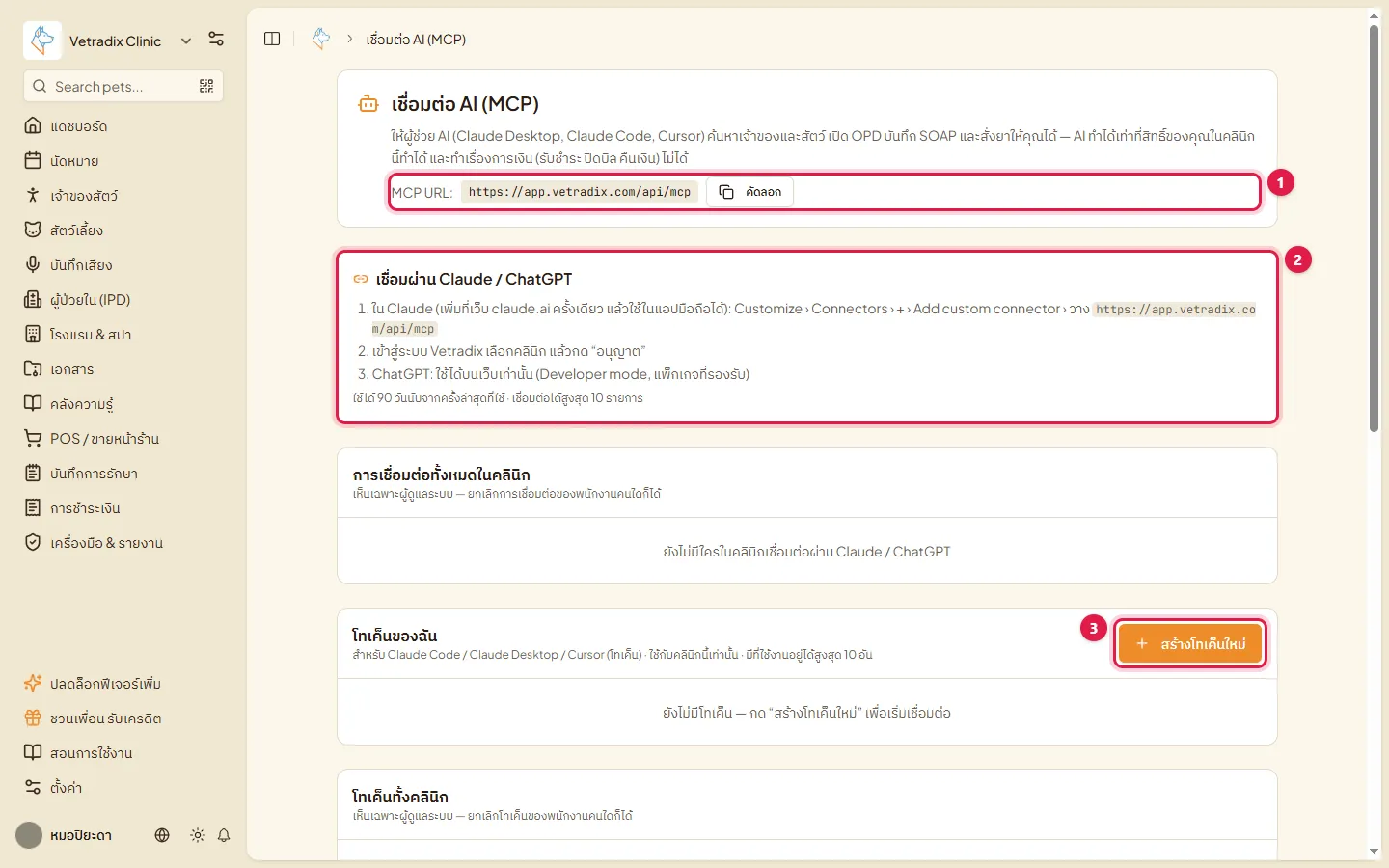Click the clipboard icon for บันทึกการรักษา
Image resolution: width=1389 pixels, height=868 pixels.
tap(33, 473)
